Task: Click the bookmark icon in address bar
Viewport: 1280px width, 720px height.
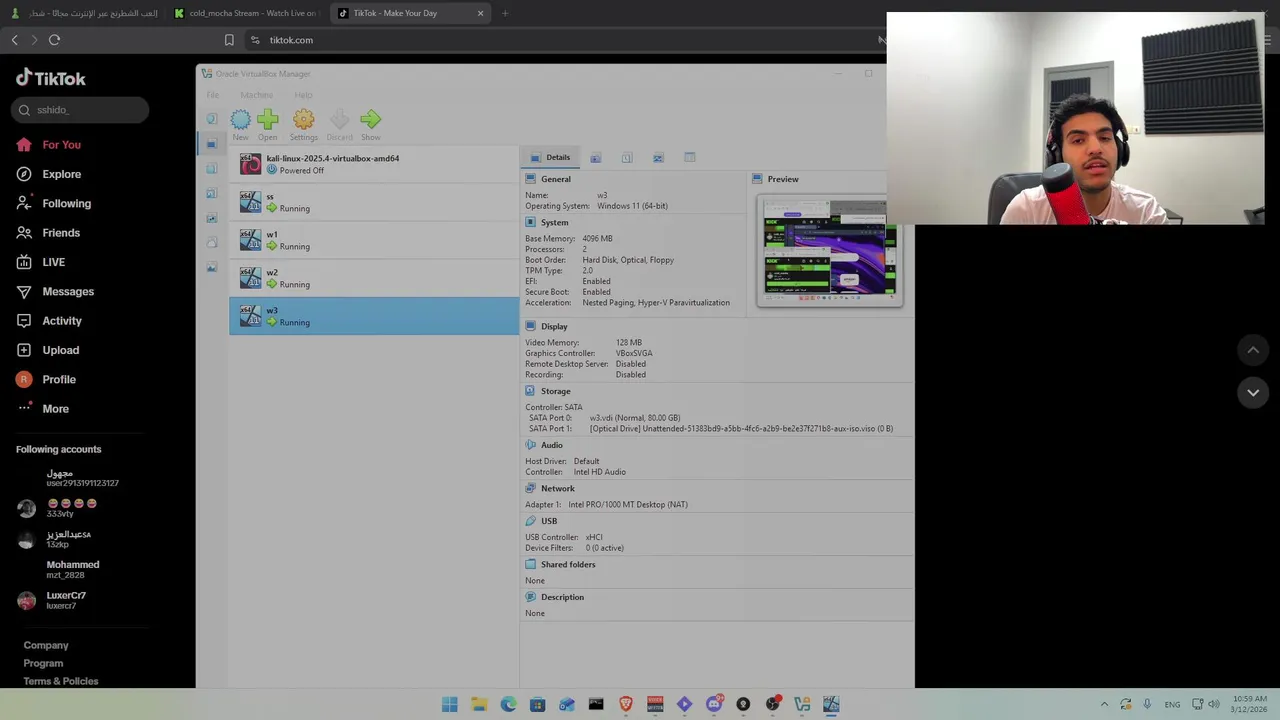Action: pyautogui.click(x=229, y=40)
